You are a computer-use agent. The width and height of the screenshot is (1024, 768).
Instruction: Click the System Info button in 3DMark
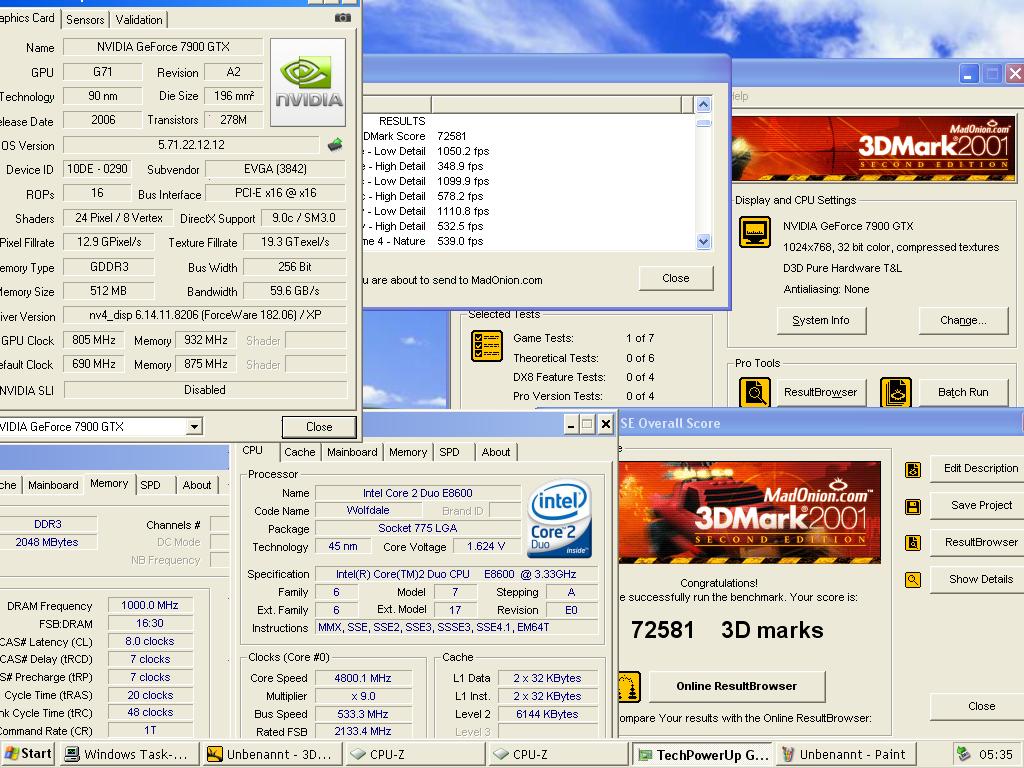click(821, 321)
